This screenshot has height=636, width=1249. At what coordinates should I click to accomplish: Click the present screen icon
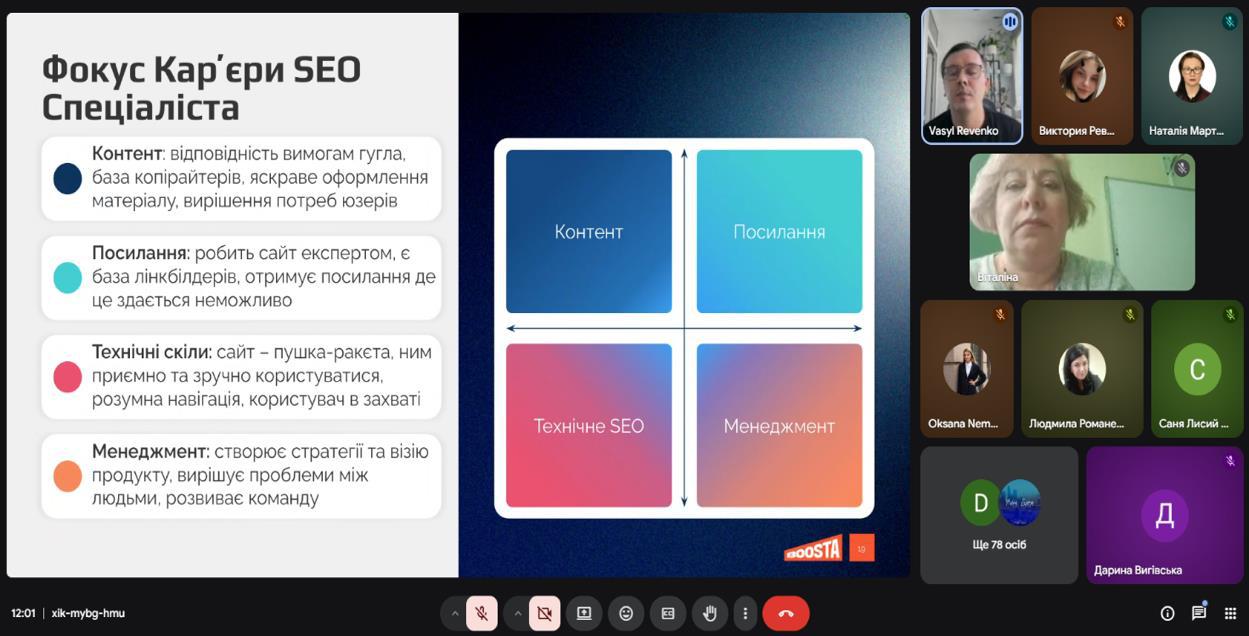(584, 613)
